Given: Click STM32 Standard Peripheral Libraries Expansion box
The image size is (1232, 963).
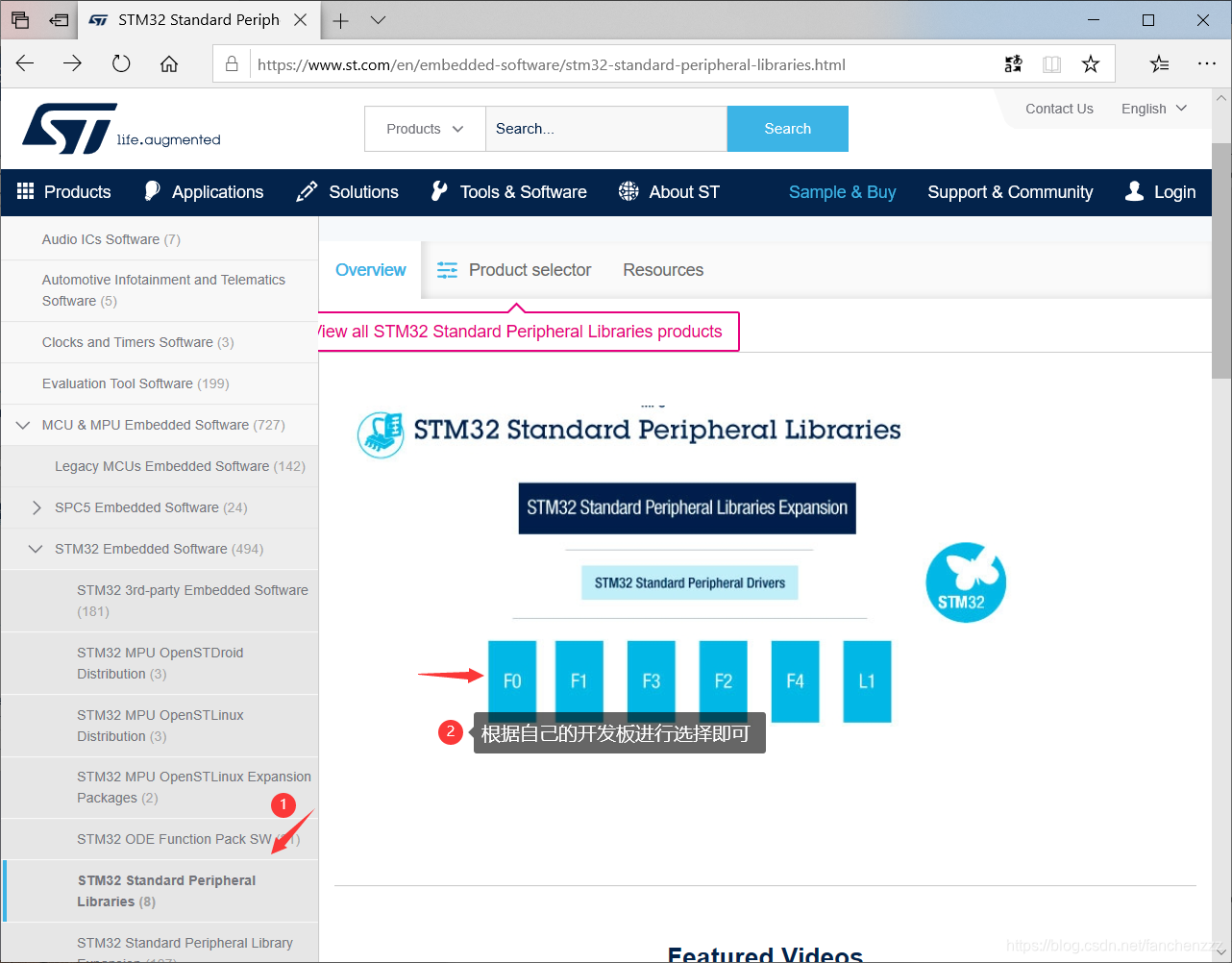Looking at the screenshot, I should pos(687,508).
